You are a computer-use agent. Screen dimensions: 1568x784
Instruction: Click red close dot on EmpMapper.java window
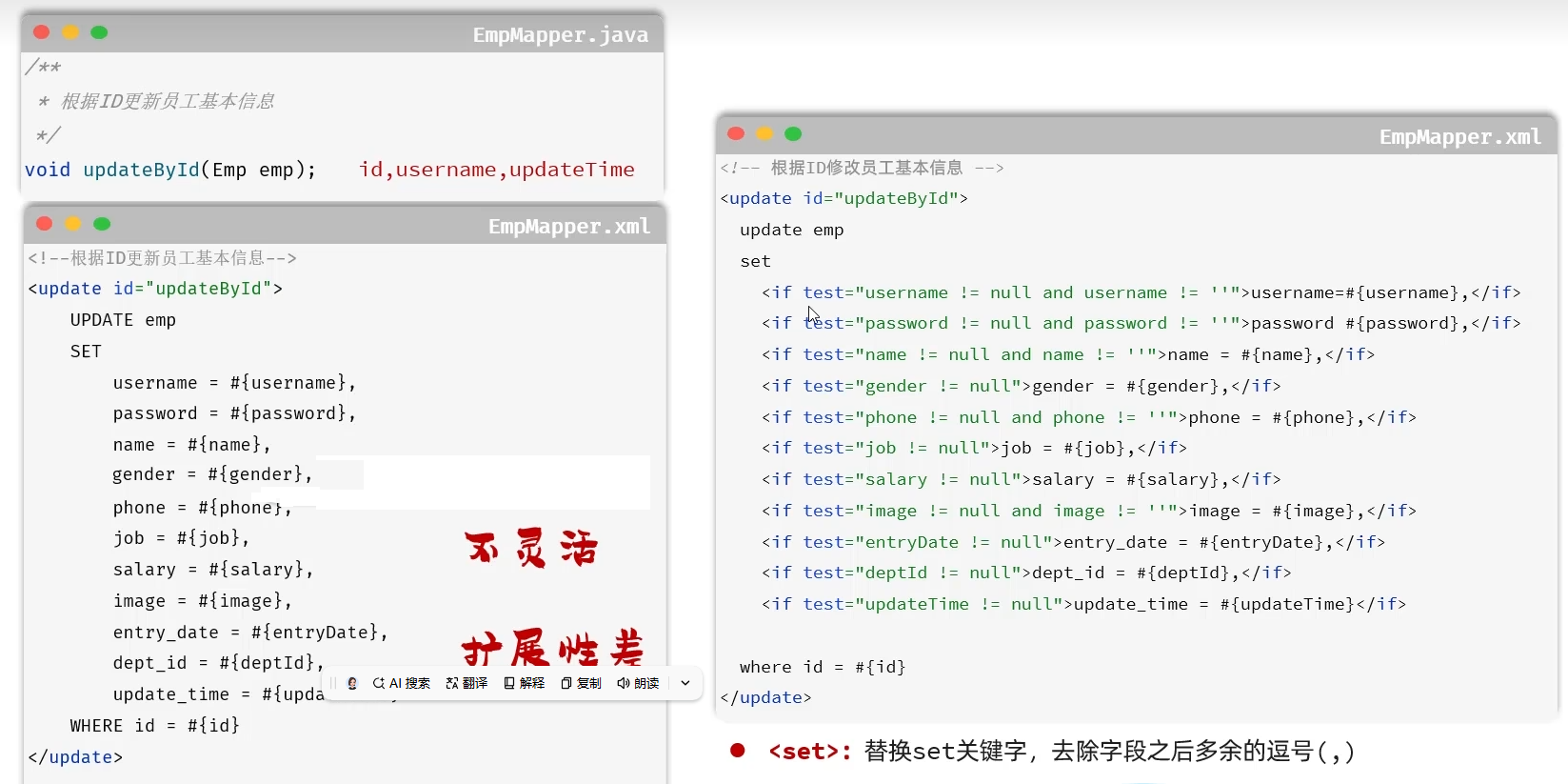click(x=42, y=32)
